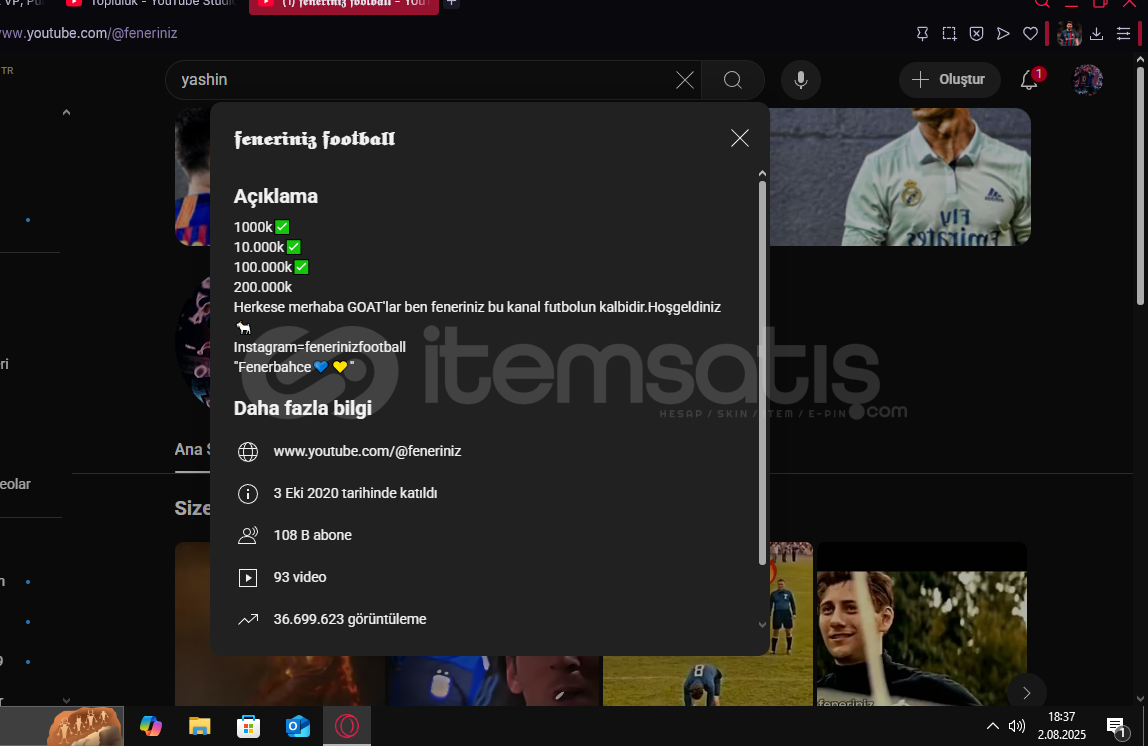Show hidden system tray icons
The height and width of the screenshot is (746, 1148).
992,726
